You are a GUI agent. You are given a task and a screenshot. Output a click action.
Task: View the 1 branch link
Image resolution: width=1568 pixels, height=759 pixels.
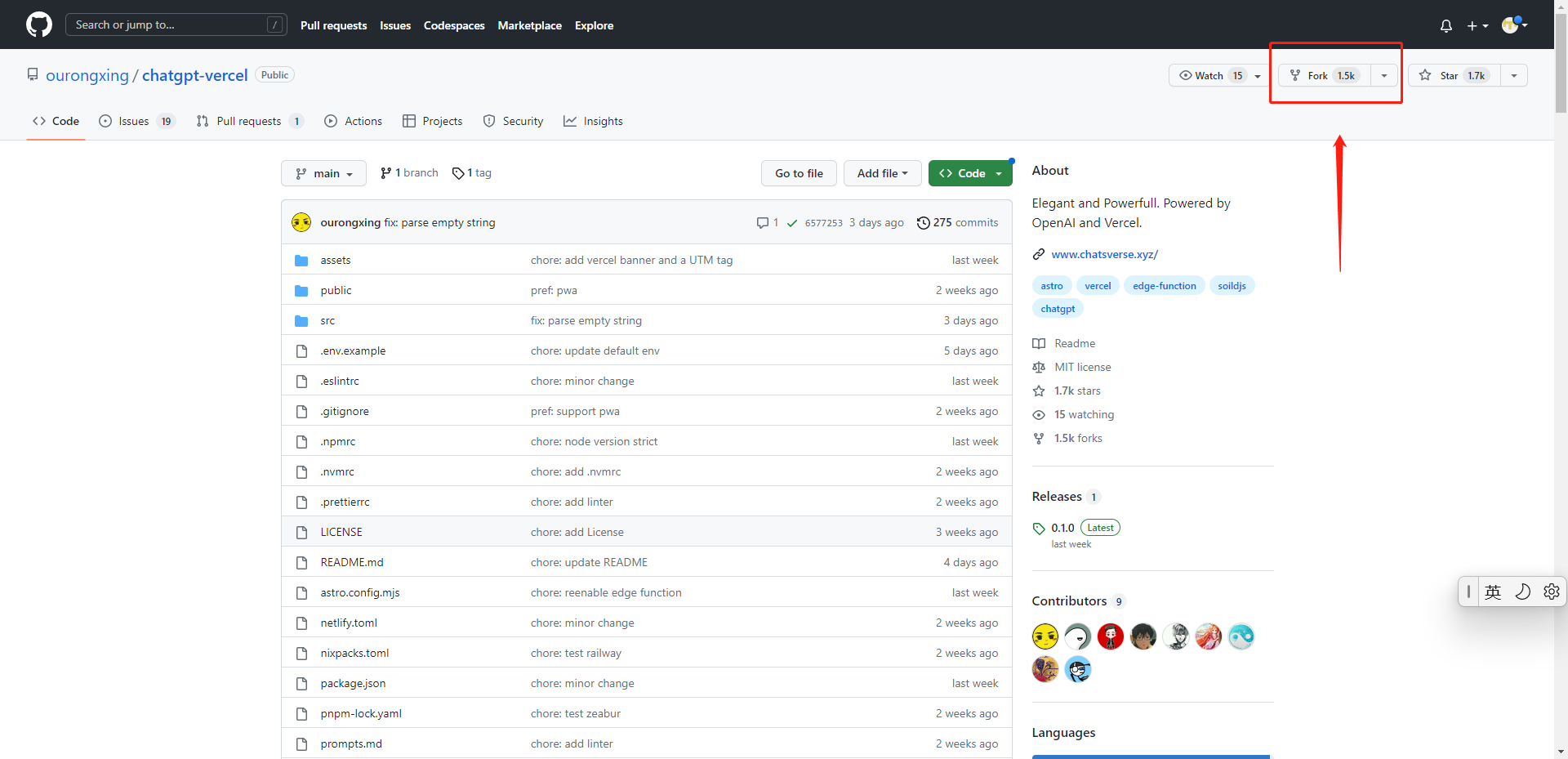point(409,173)
